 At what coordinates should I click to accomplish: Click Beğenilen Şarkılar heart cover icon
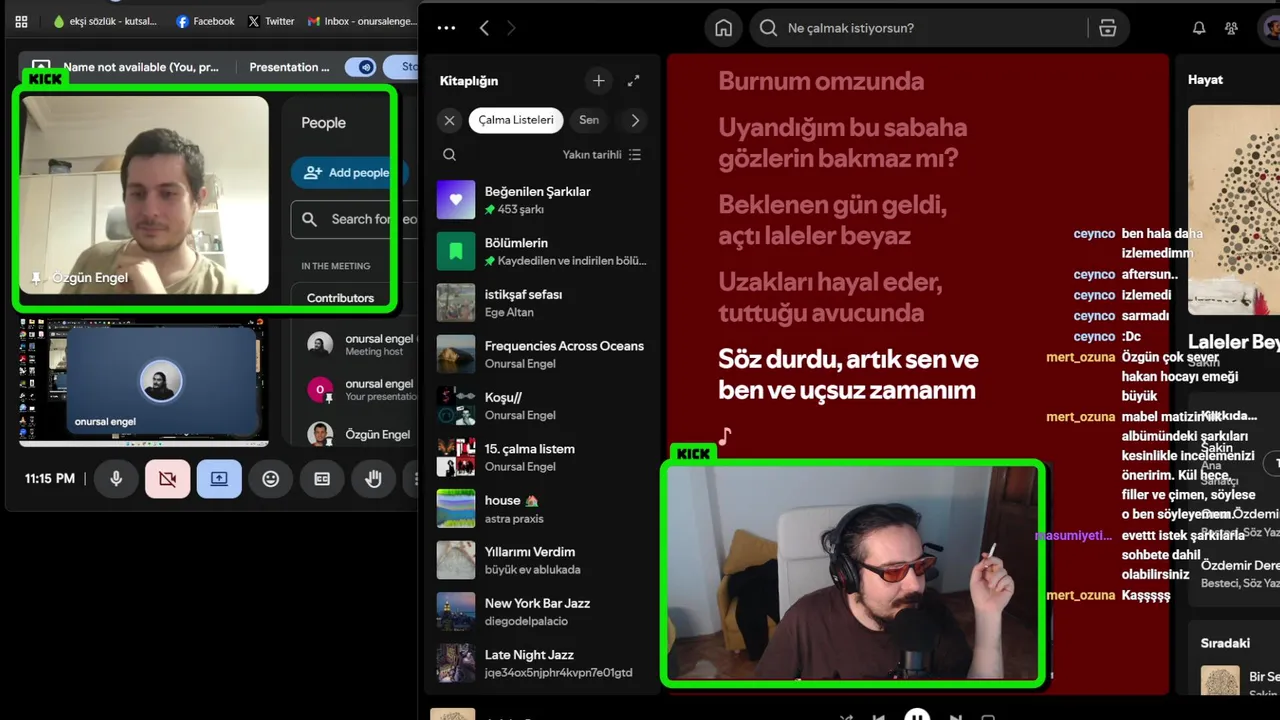pyautogui.click(x=456, y=200)
